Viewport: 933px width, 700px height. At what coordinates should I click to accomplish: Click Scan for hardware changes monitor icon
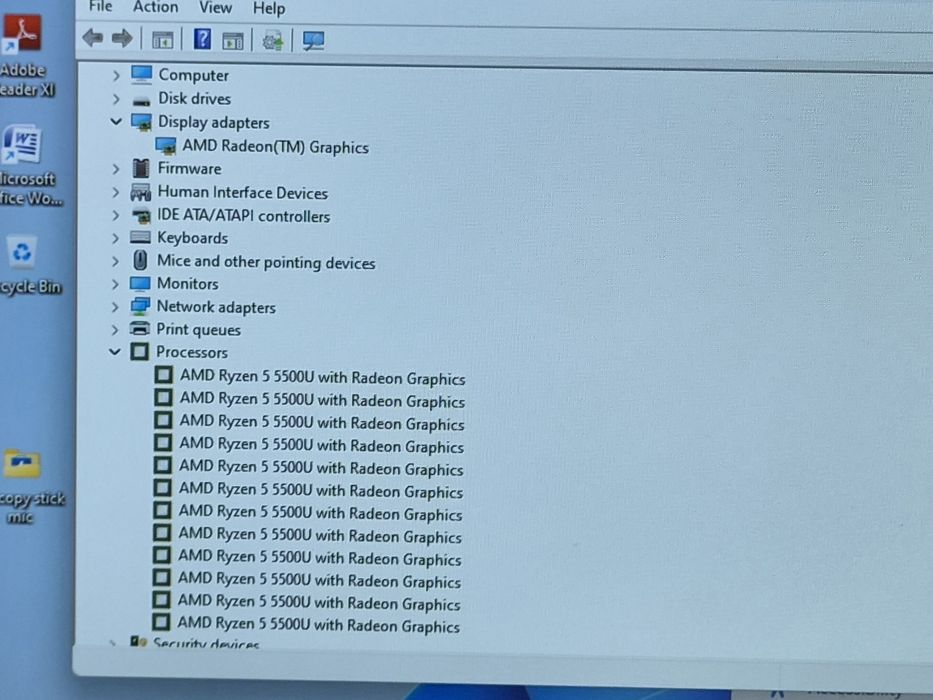pyautogui.click(x=313, y=41)
